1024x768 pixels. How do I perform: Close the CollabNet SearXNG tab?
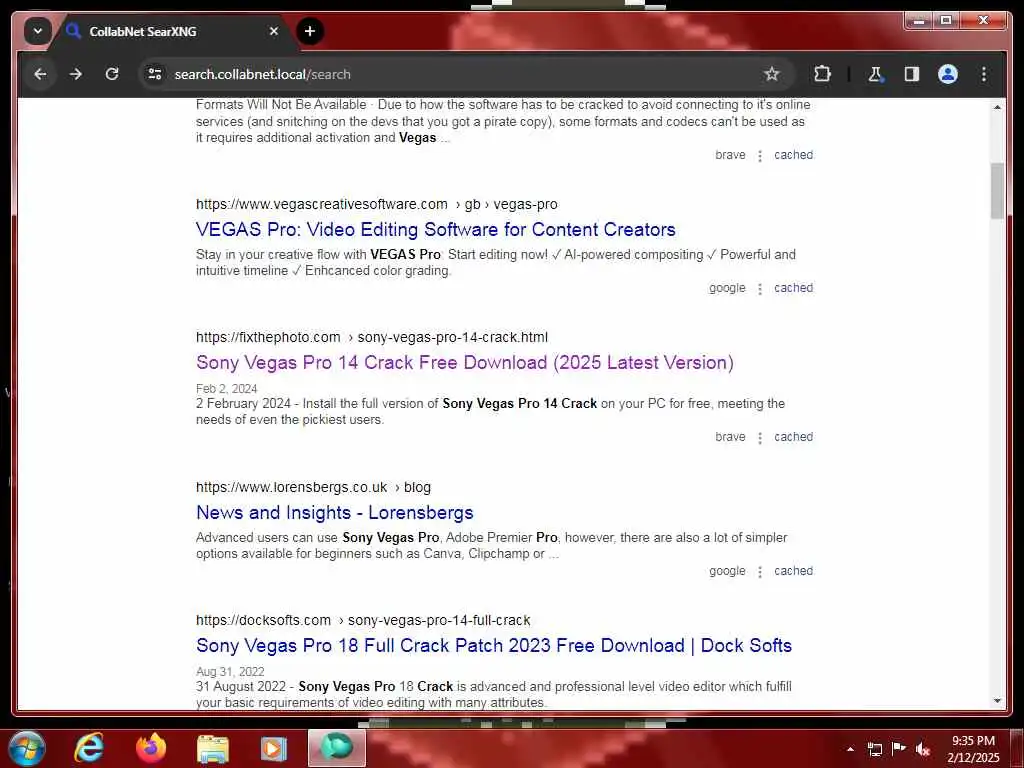coord(274,31)
